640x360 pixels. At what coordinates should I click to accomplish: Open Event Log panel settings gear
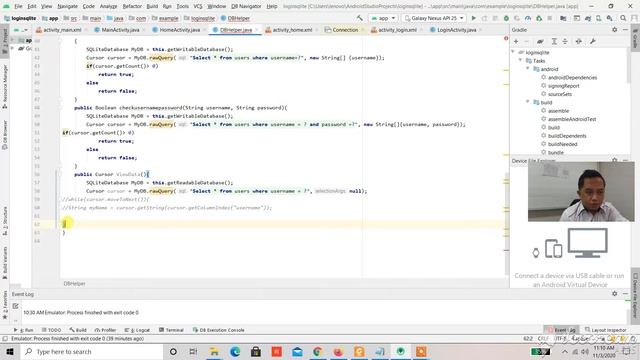(x=615, y=293)
